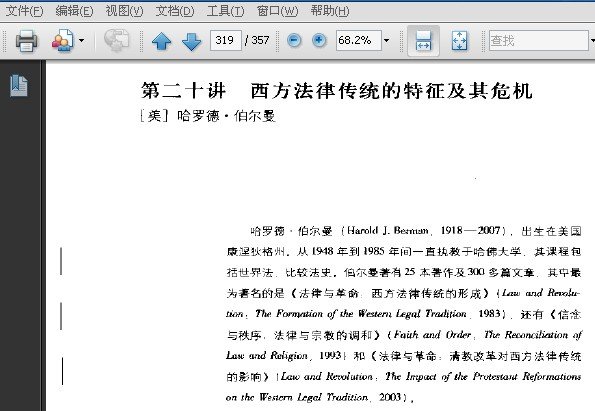Open the 视图(V) menu
The image size is (595, 411).
click(x=124, y=11)
